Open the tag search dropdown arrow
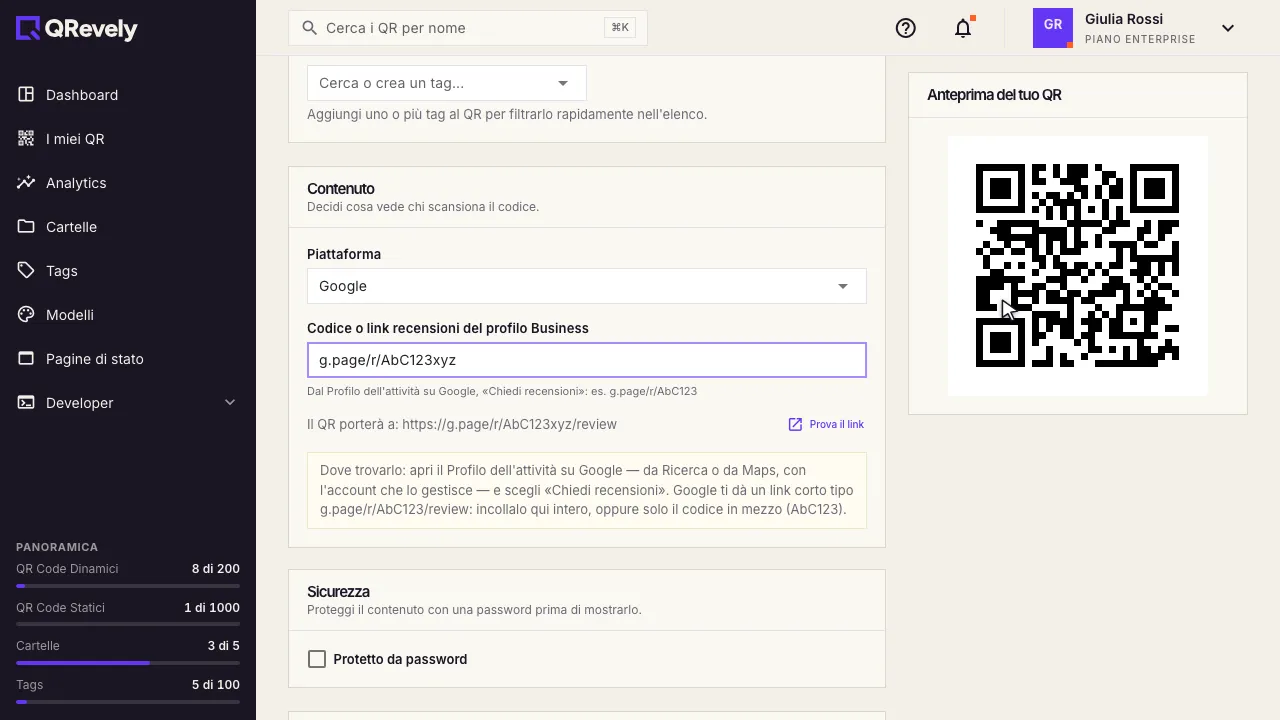 coord(563,83)
